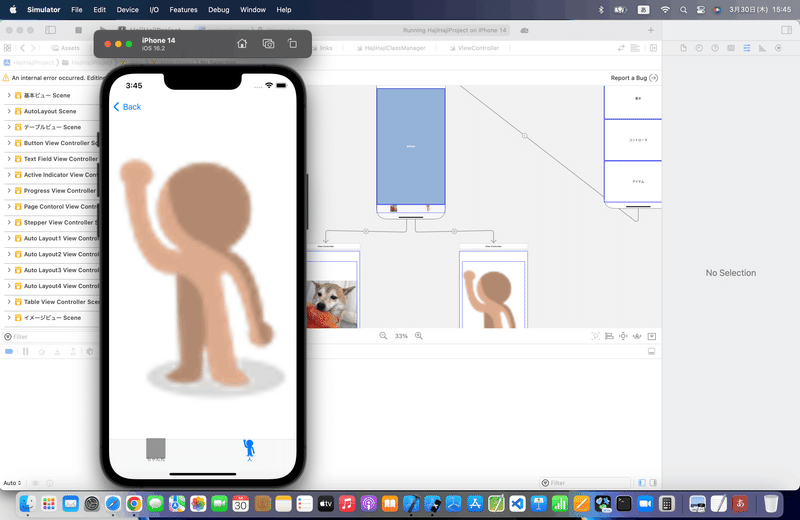Open the Resolve Auto Layout Issues icon
Screen dimensions: 800x520
point(637,336)
